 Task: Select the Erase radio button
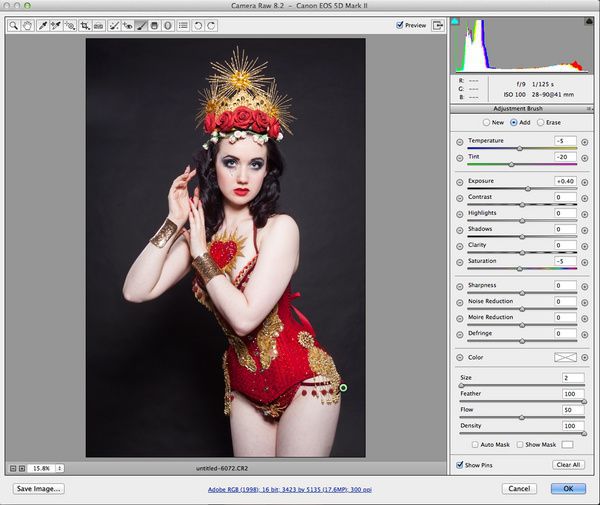(x=541, y=122)
